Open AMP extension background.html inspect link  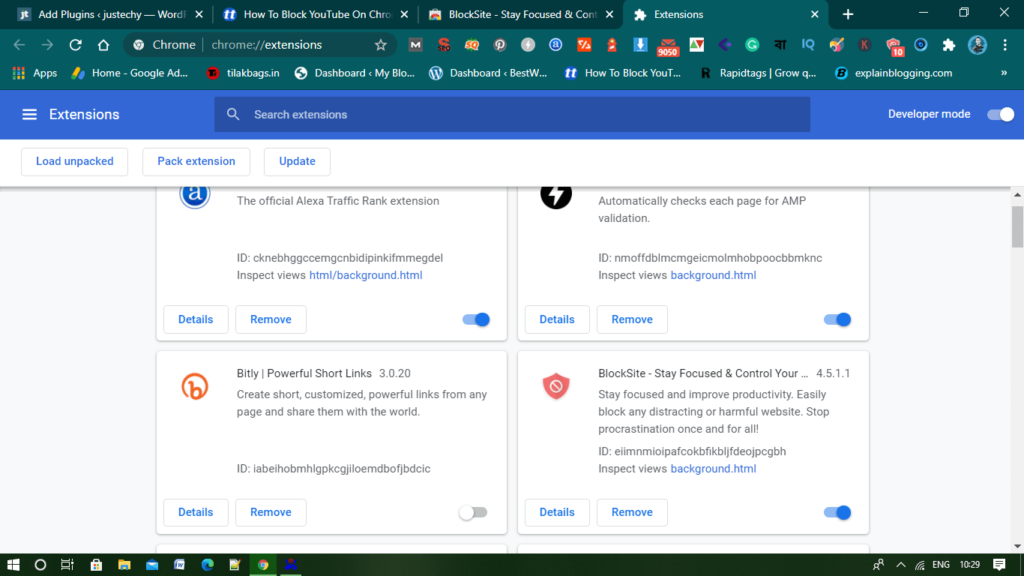(713, 275)
